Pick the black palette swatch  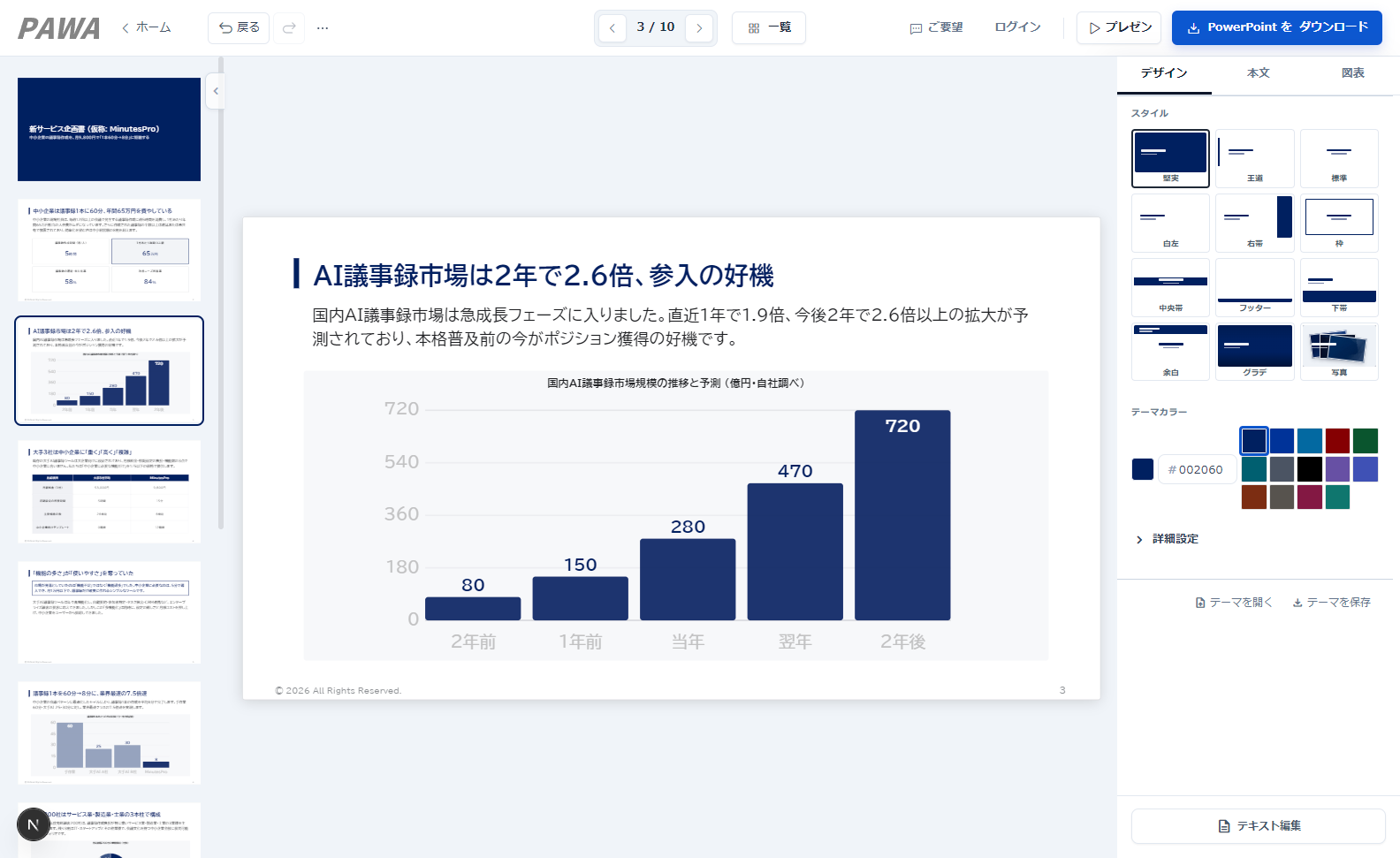click(x=1310, y=468)
